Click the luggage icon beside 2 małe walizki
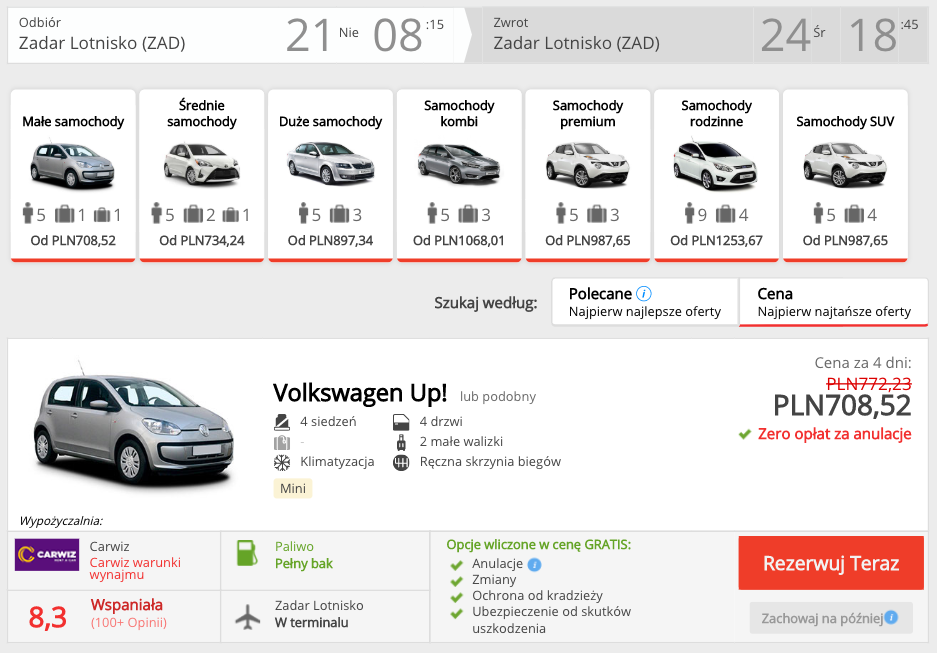Viewport: 937px width, 653px height. pos(401,442)
